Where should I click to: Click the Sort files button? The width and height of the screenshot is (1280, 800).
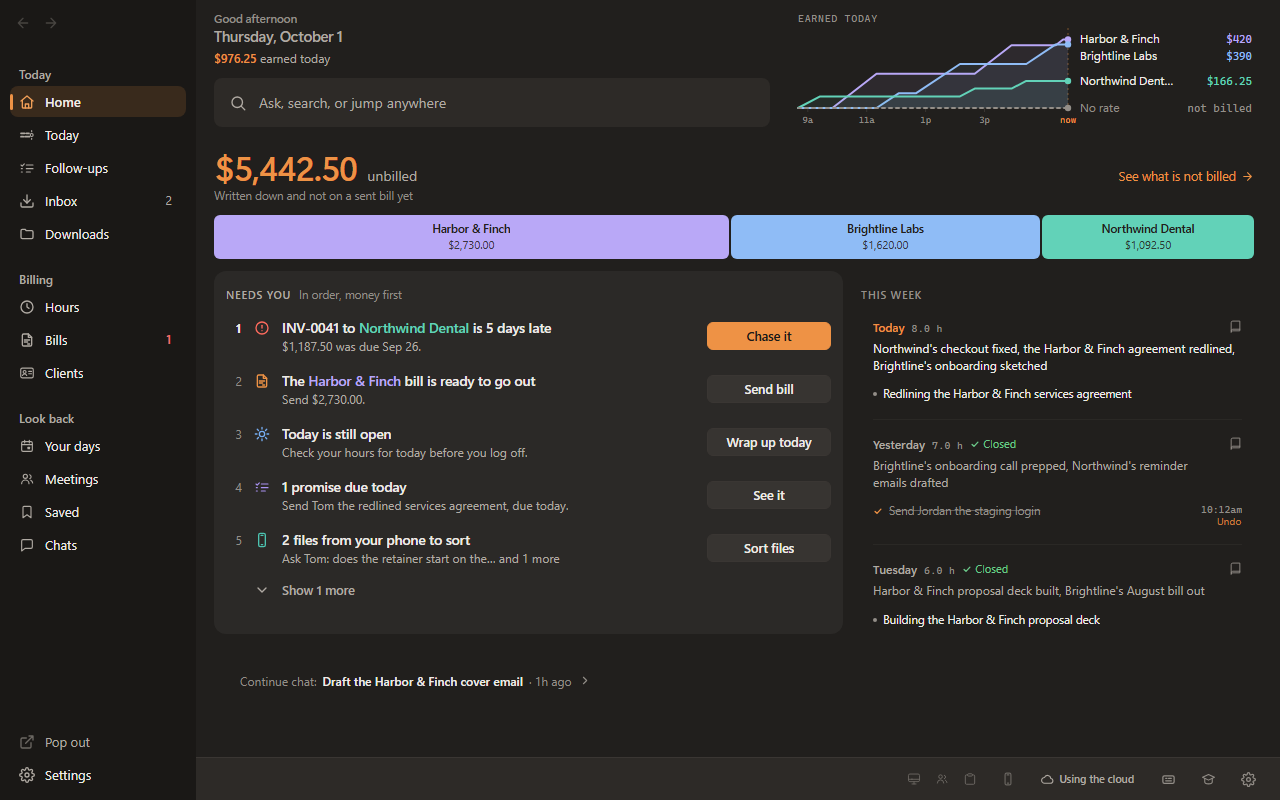(x=769, y=548)
